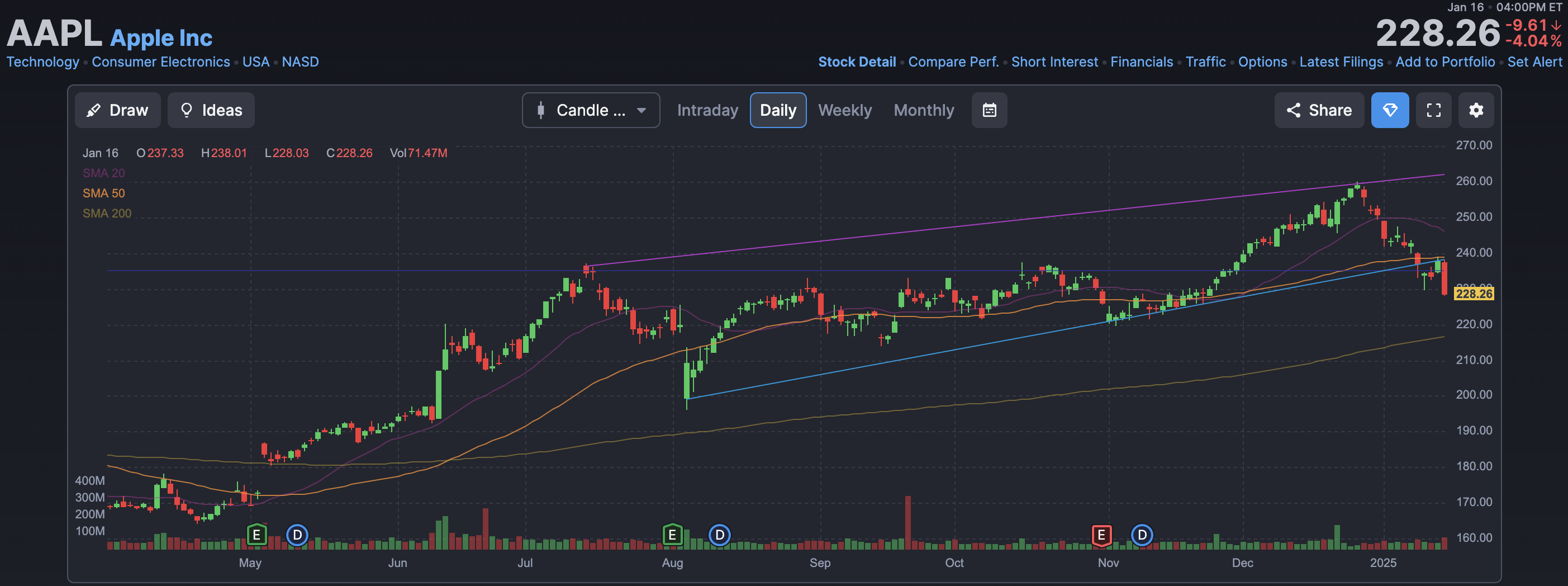Click the 04:00PM ET timestamp
The width and height of the screenshot is (1568, 586).
[x=1528, y=7]
